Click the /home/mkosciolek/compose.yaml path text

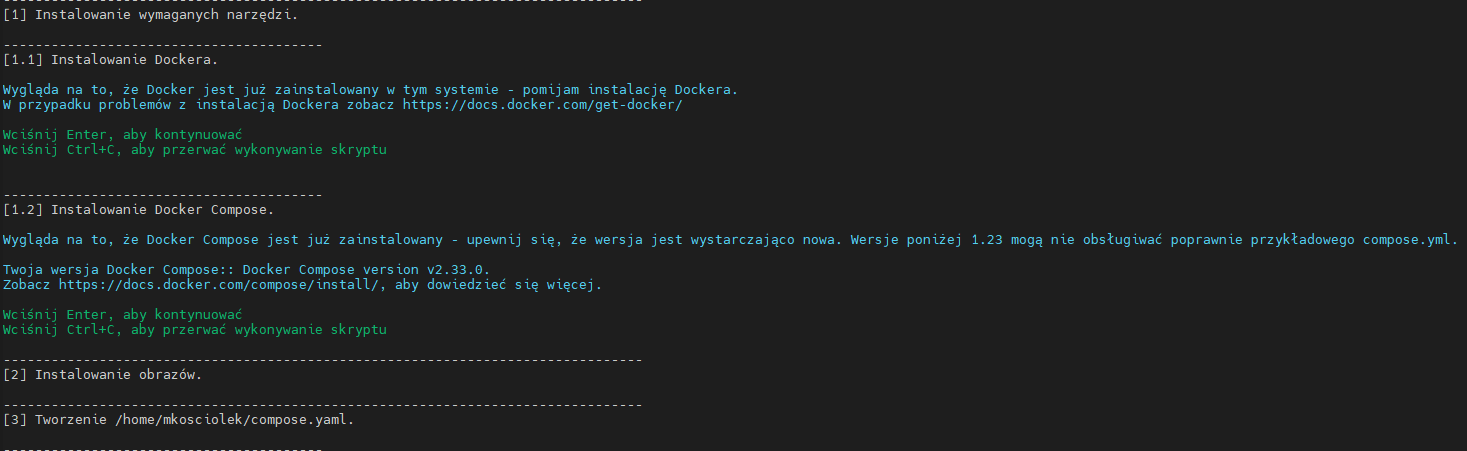point(230,420)
